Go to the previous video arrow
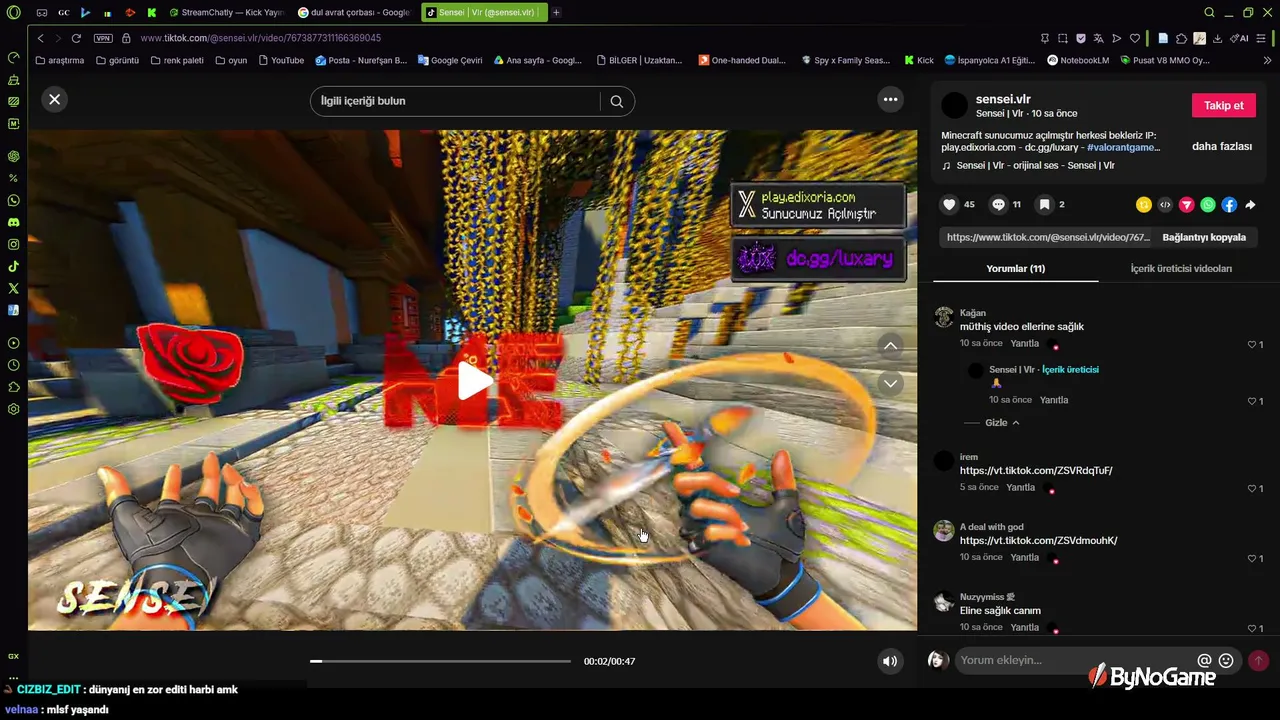This screenshot has height=720, width=1280. tap(890, 345)
